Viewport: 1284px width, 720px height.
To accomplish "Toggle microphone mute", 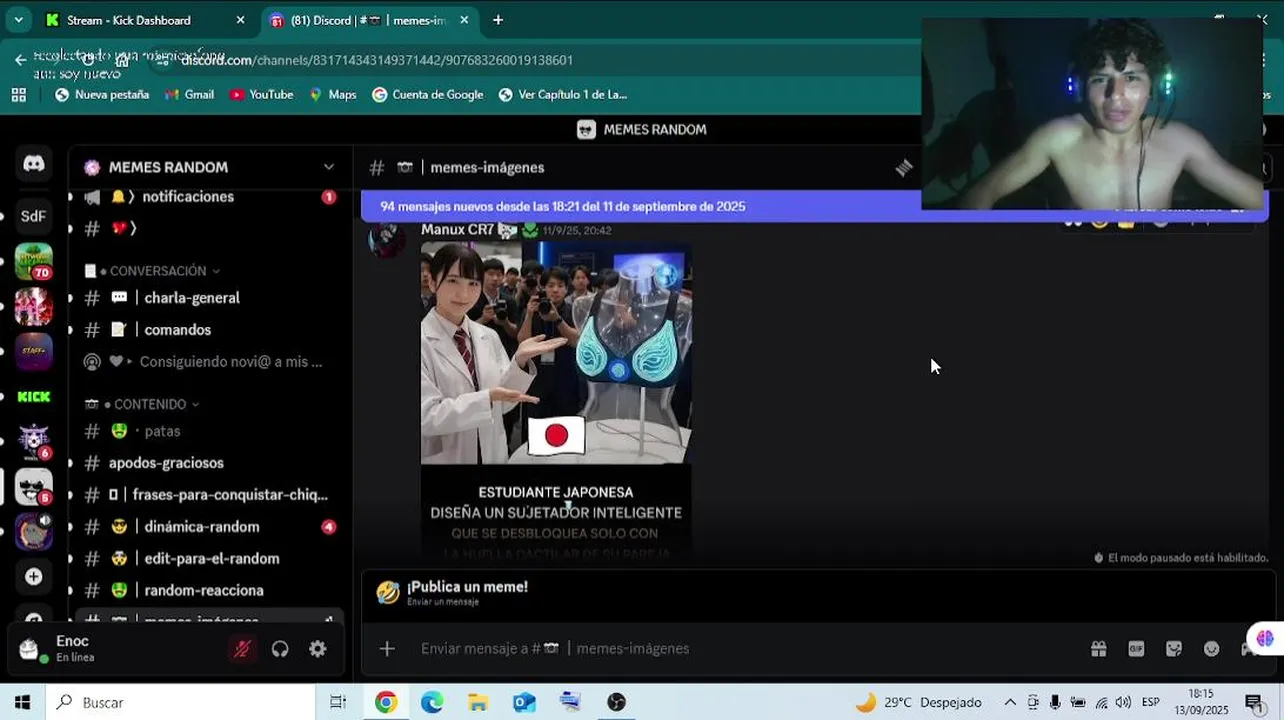I will [242, 649].
